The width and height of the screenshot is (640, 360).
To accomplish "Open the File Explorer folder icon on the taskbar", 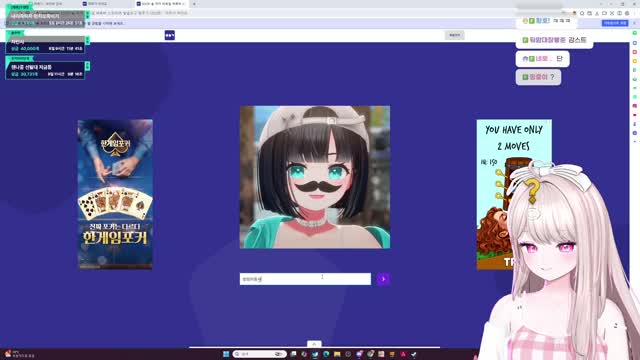I will point(337,354).
